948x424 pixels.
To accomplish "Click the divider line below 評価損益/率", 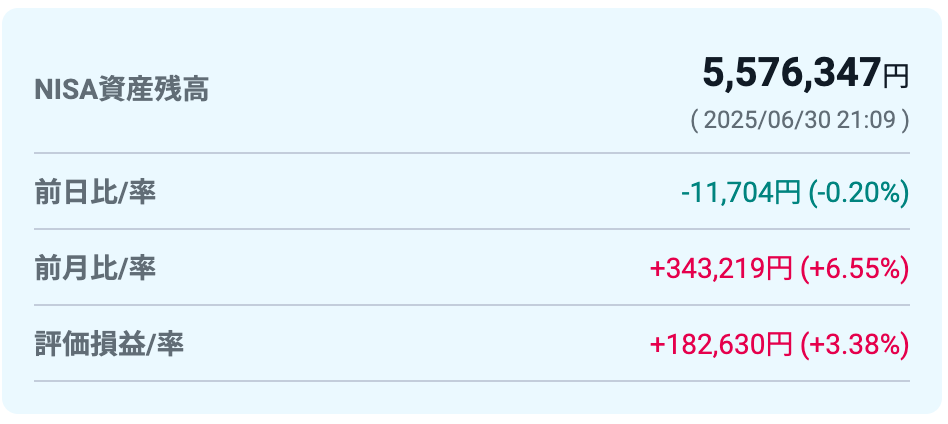I will (472, 381).
